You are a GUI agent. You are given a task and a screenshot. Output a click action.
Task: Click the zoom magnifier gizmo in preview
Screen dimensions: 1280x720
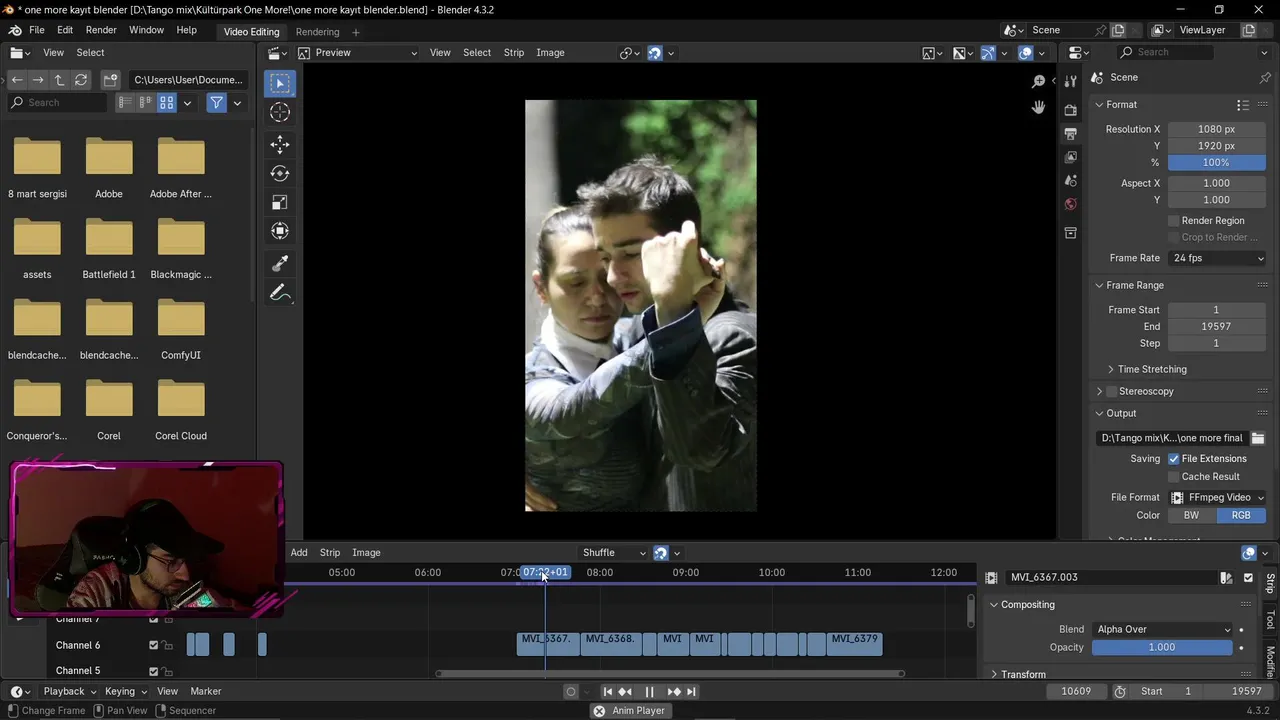tap(1038, 81)
